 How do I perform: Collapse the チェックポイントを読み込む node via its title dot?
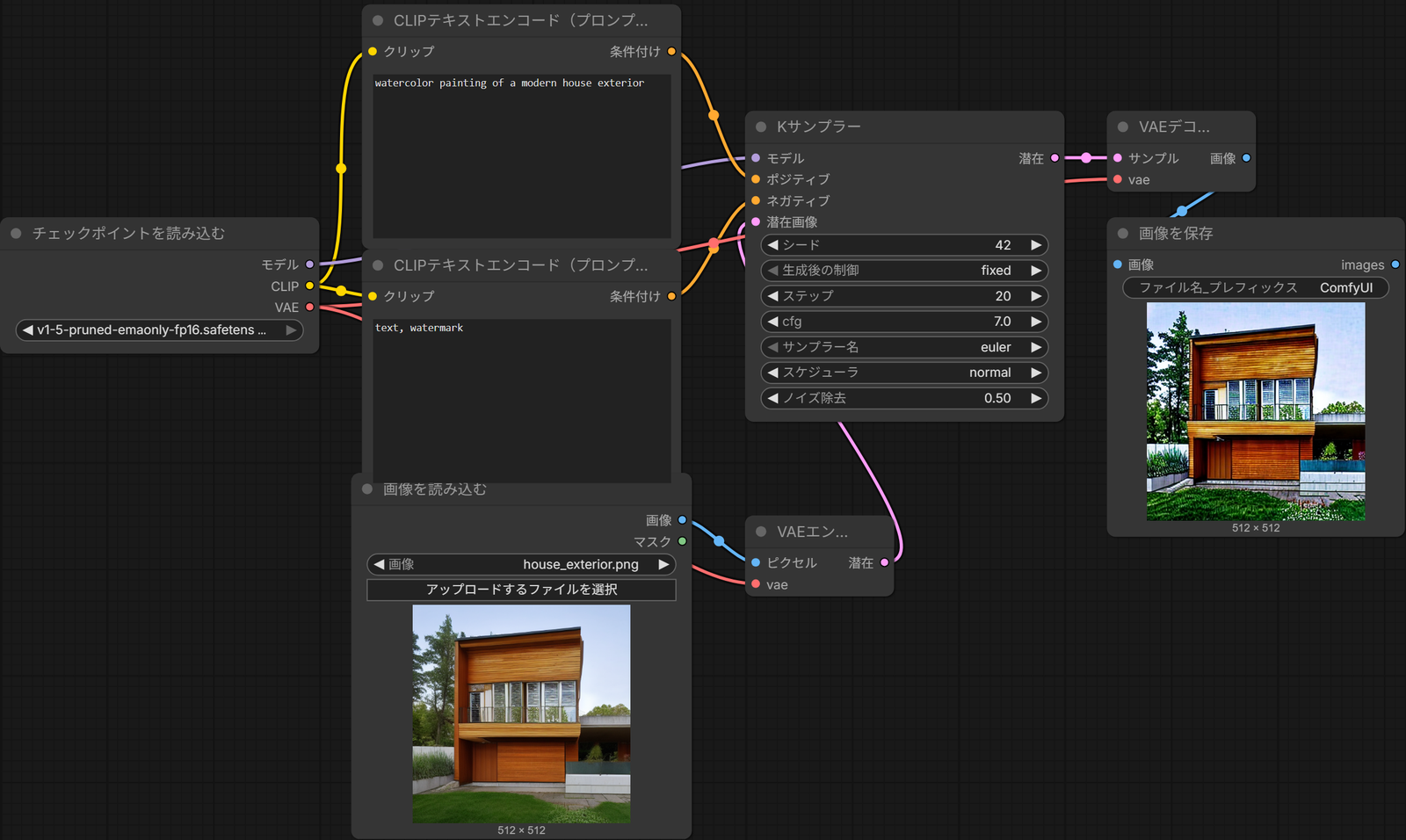coord(16,234)
